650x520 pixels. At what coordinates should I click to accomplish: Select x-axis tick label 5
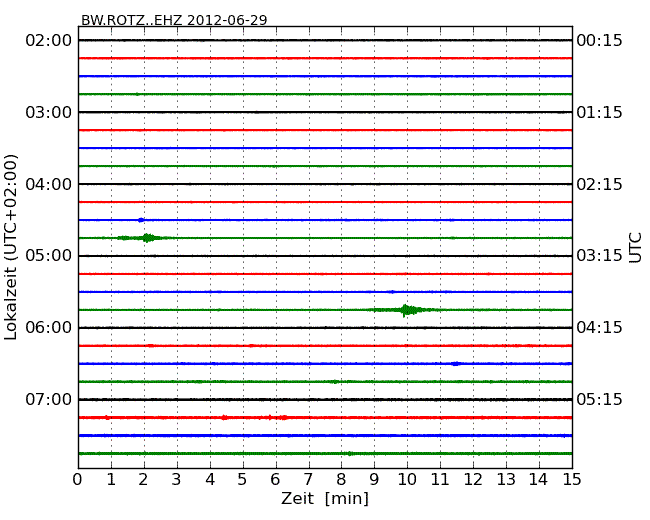[242, 480]
